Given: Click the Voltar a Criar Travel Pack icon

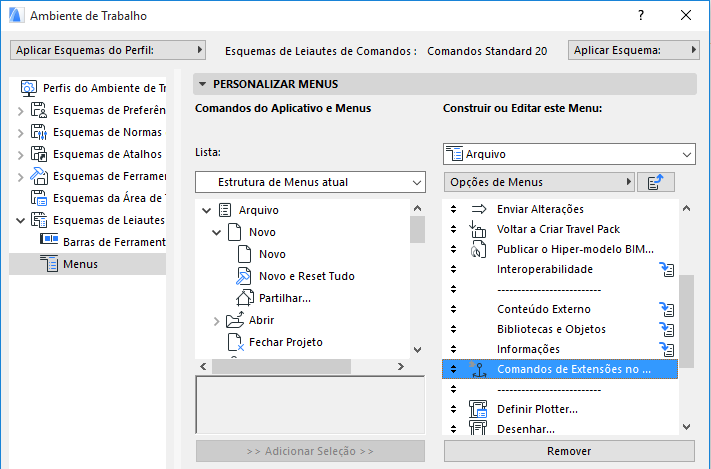Looking at the screenshot, I should 478,229.
